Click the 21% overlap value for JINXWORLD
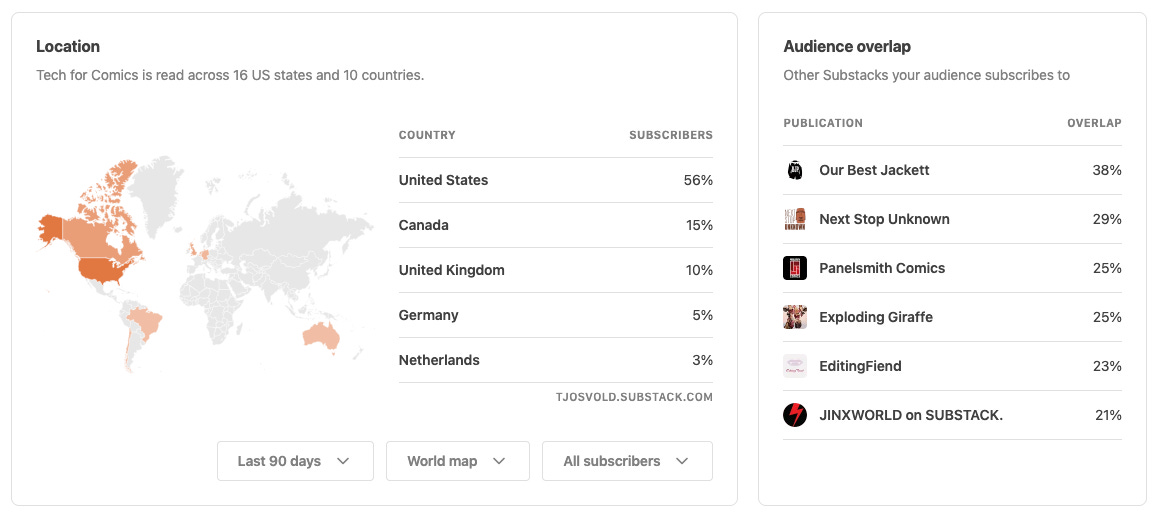1160x517 pixels. (x=1108, y=415)
